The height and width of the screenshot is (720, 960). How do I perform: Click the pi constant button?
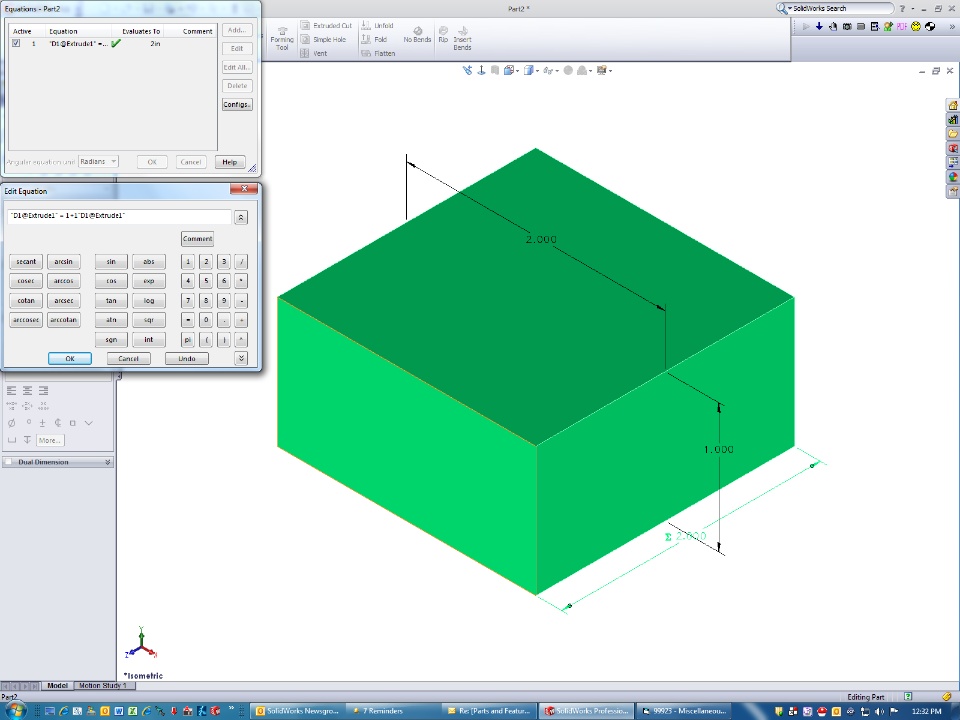188,340
